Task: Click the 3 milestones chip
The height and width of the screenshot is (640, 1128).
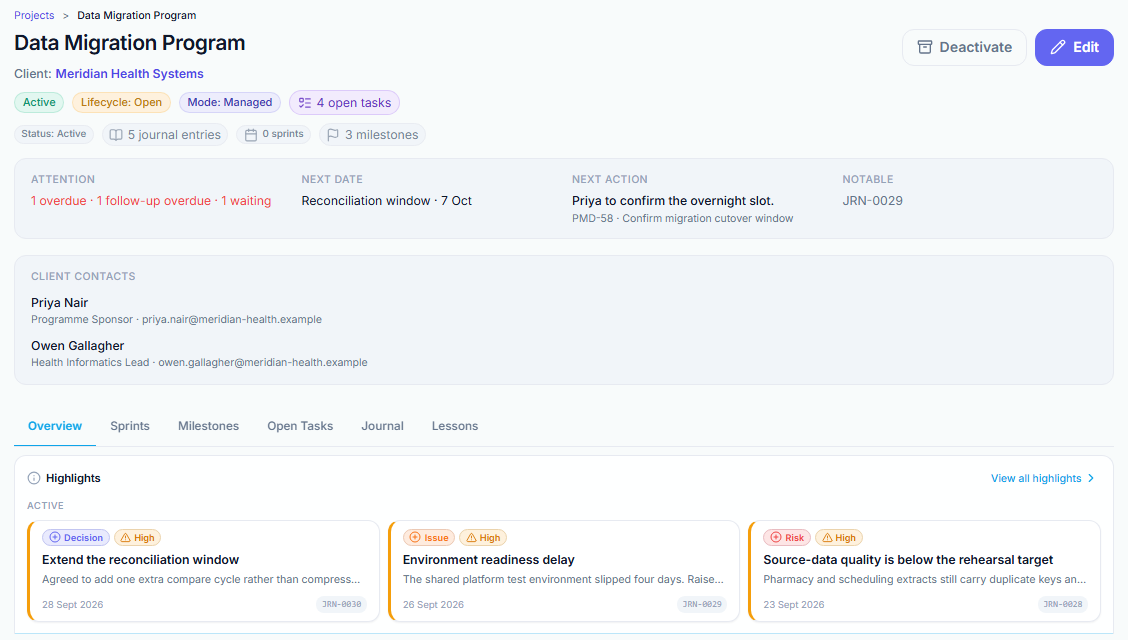Action: 372,135
